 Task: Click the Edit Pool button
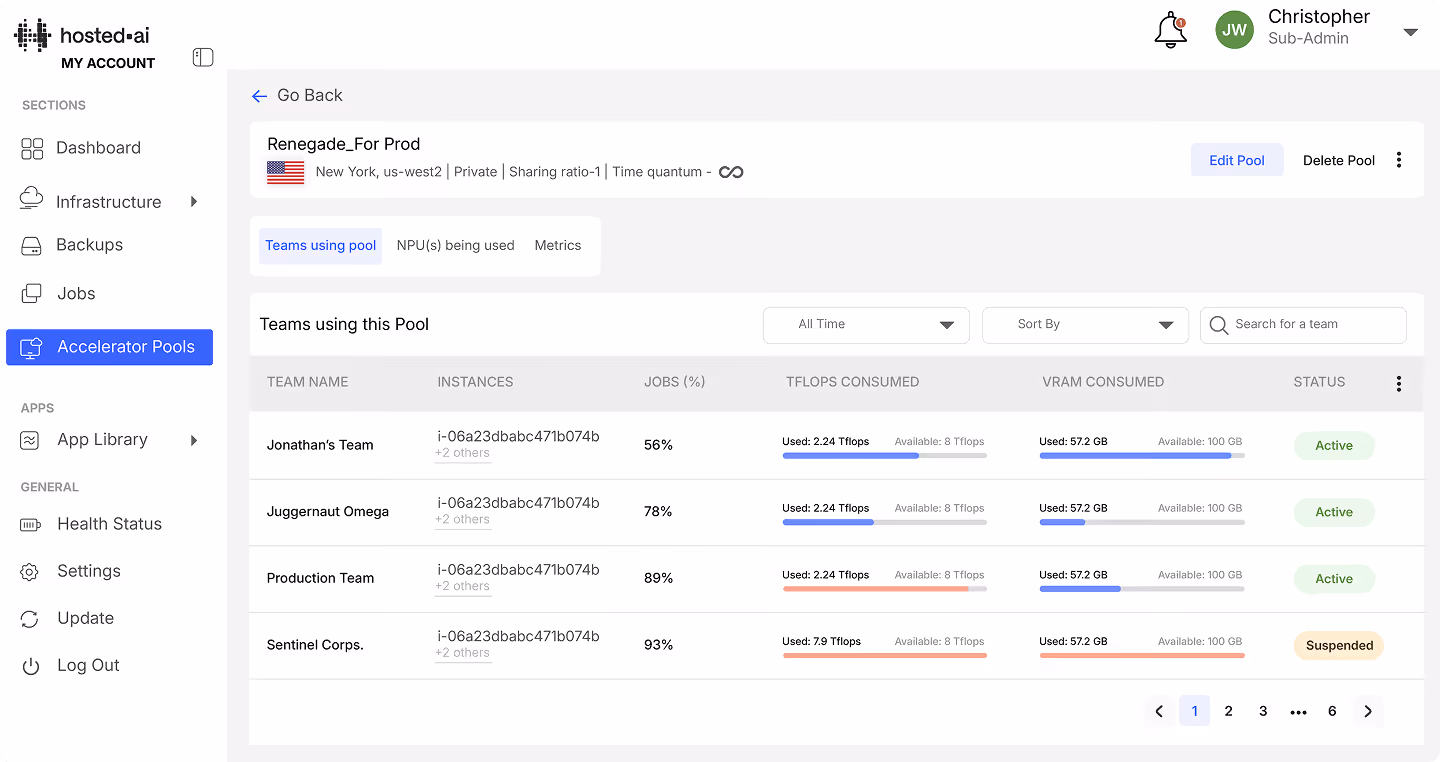point(1237,160)
